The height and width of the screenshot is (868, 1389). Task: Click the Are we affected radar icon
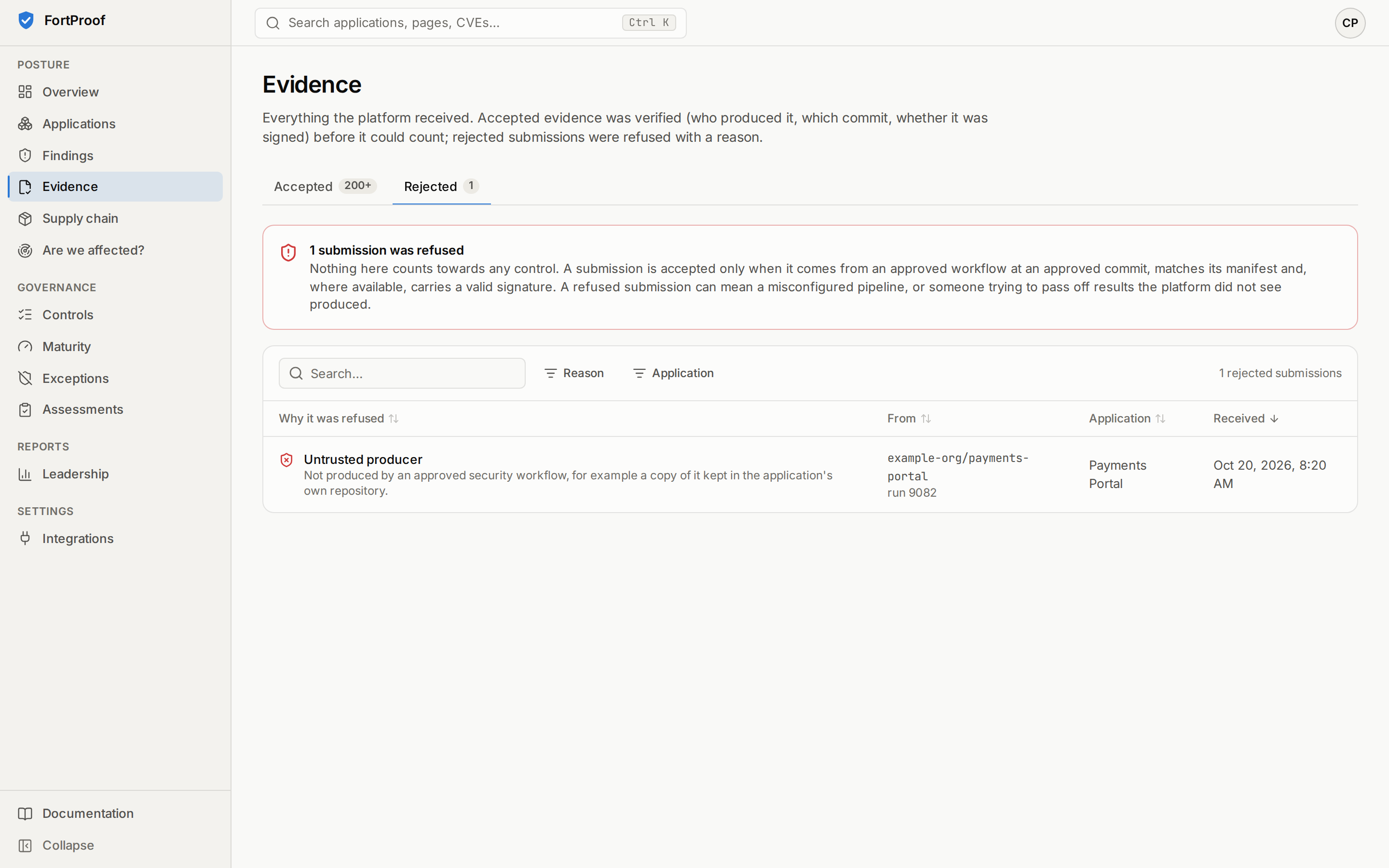[25, 250]
